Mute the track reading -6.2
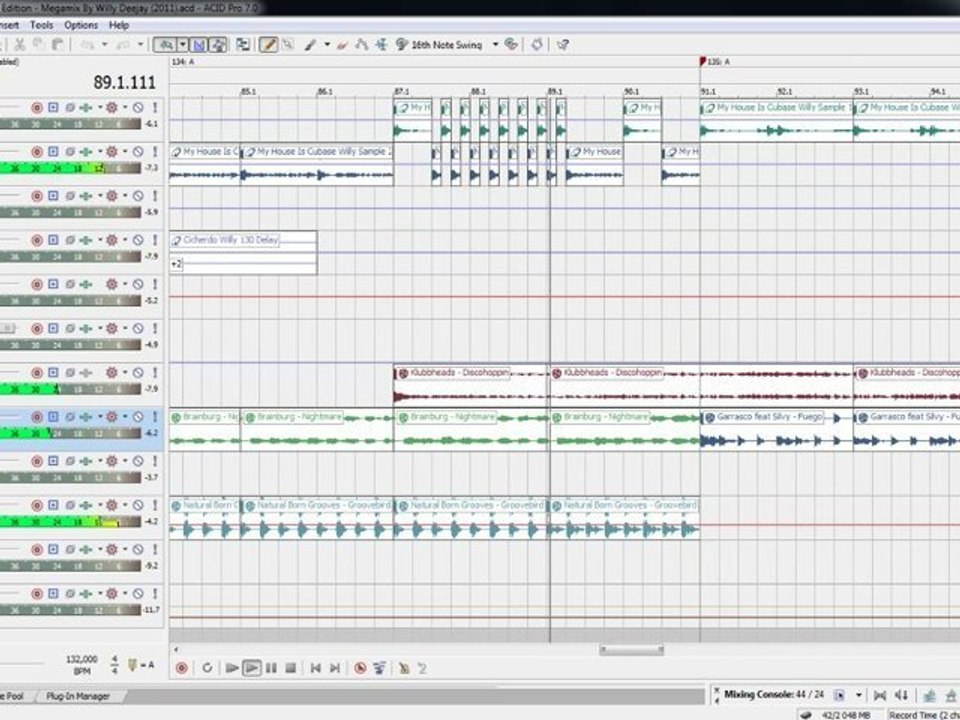Viewport: 960px width, 720px height. click(138, 417)
